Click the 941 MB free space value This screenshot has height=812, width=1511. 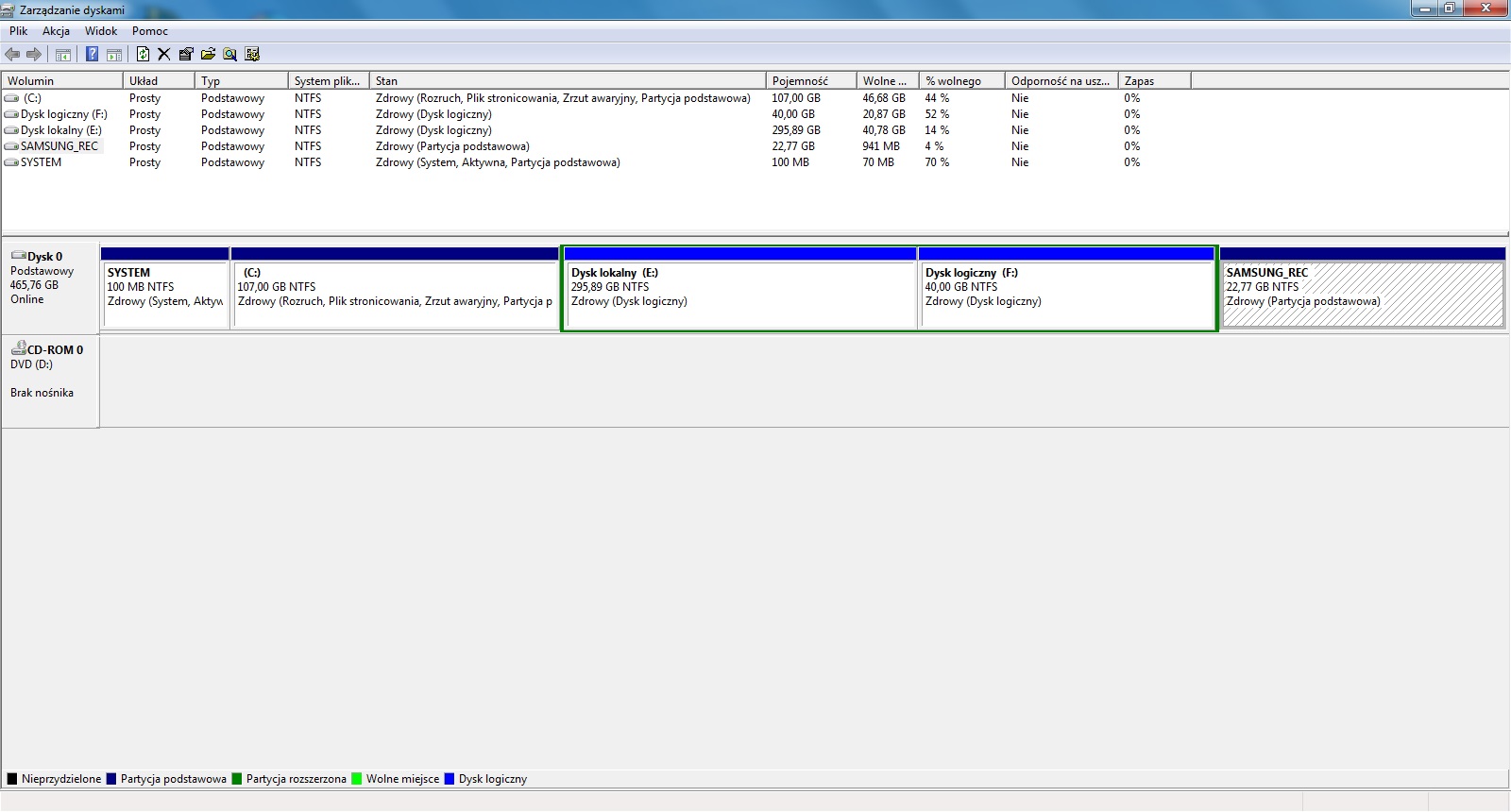(881, 146)
